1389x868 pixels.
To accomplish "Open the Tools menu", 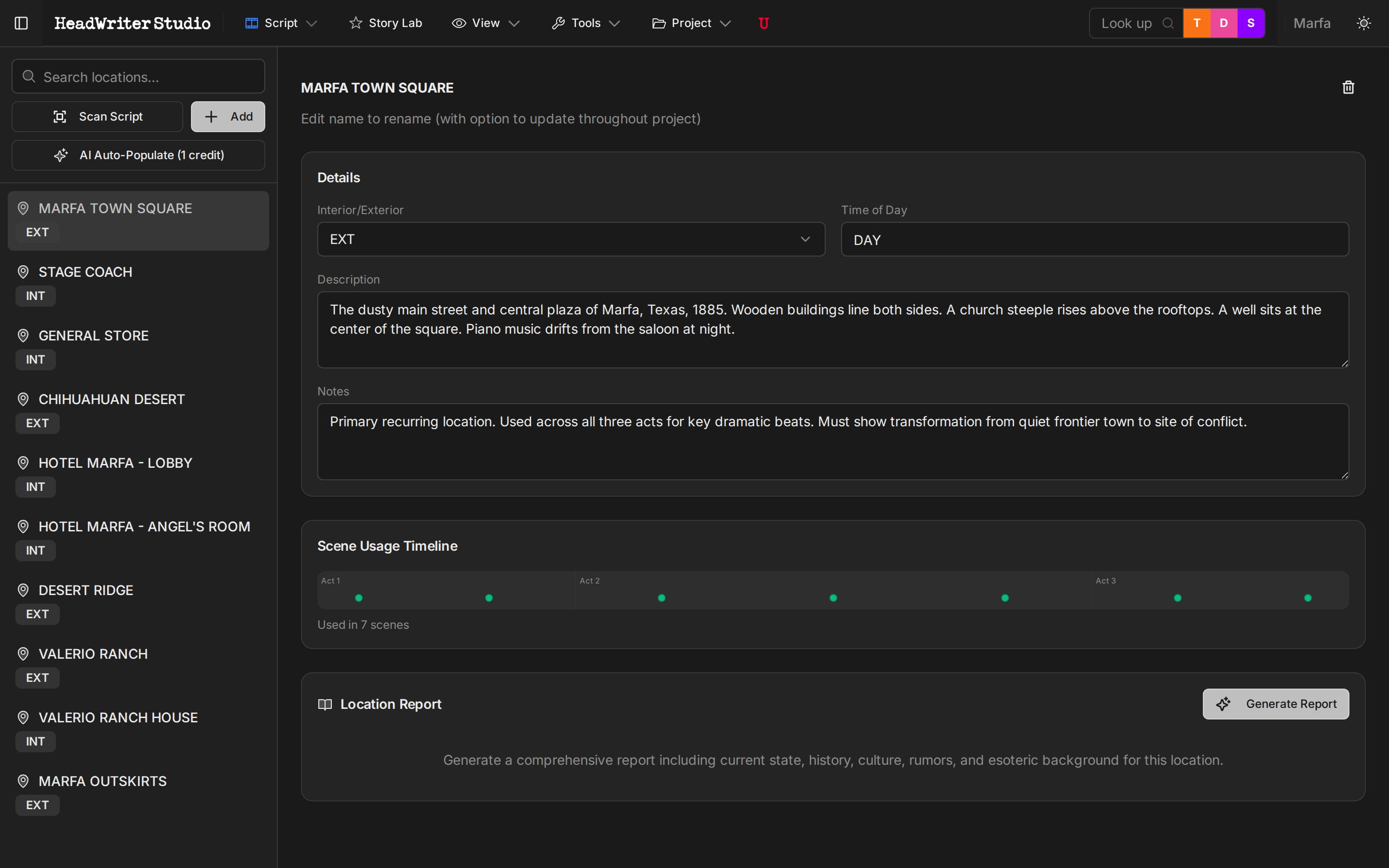I will coord(586,23).
